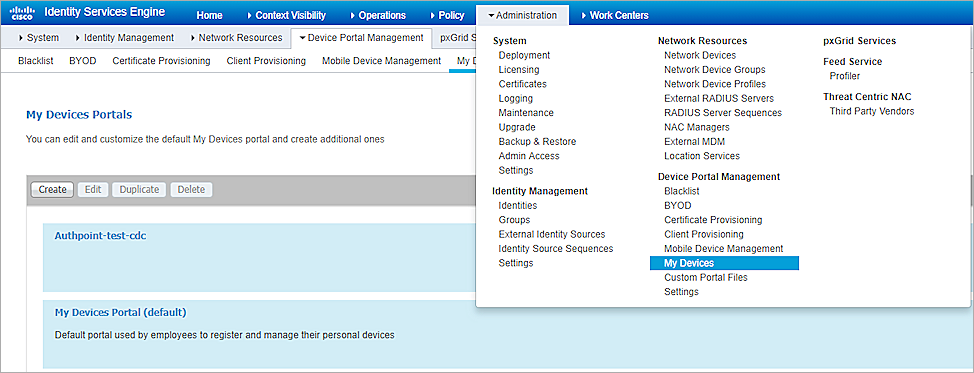Select RADIUS Server Sequences menu item
This screenshot has height=373, width=974.
723,113
